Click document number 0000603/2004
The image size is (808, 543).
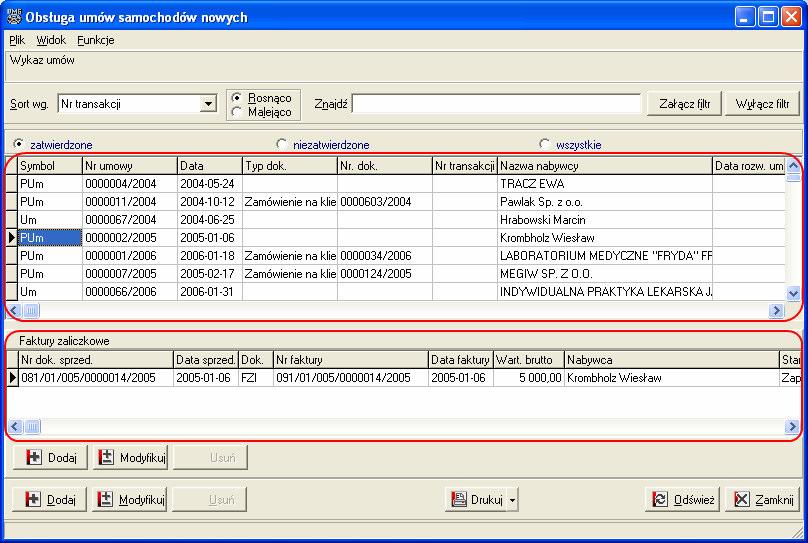(x=384, y=202)
